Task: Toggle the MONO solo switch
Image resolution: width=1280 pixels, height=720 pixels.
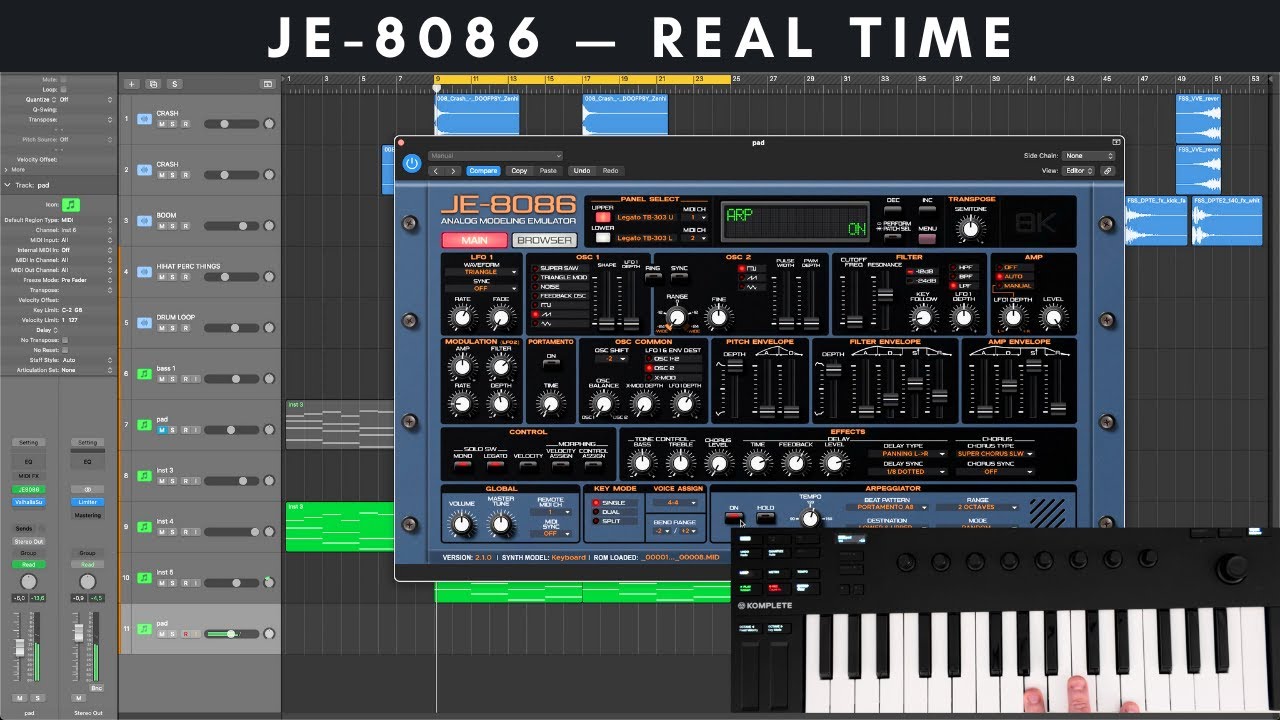Action: pos(463,466)
